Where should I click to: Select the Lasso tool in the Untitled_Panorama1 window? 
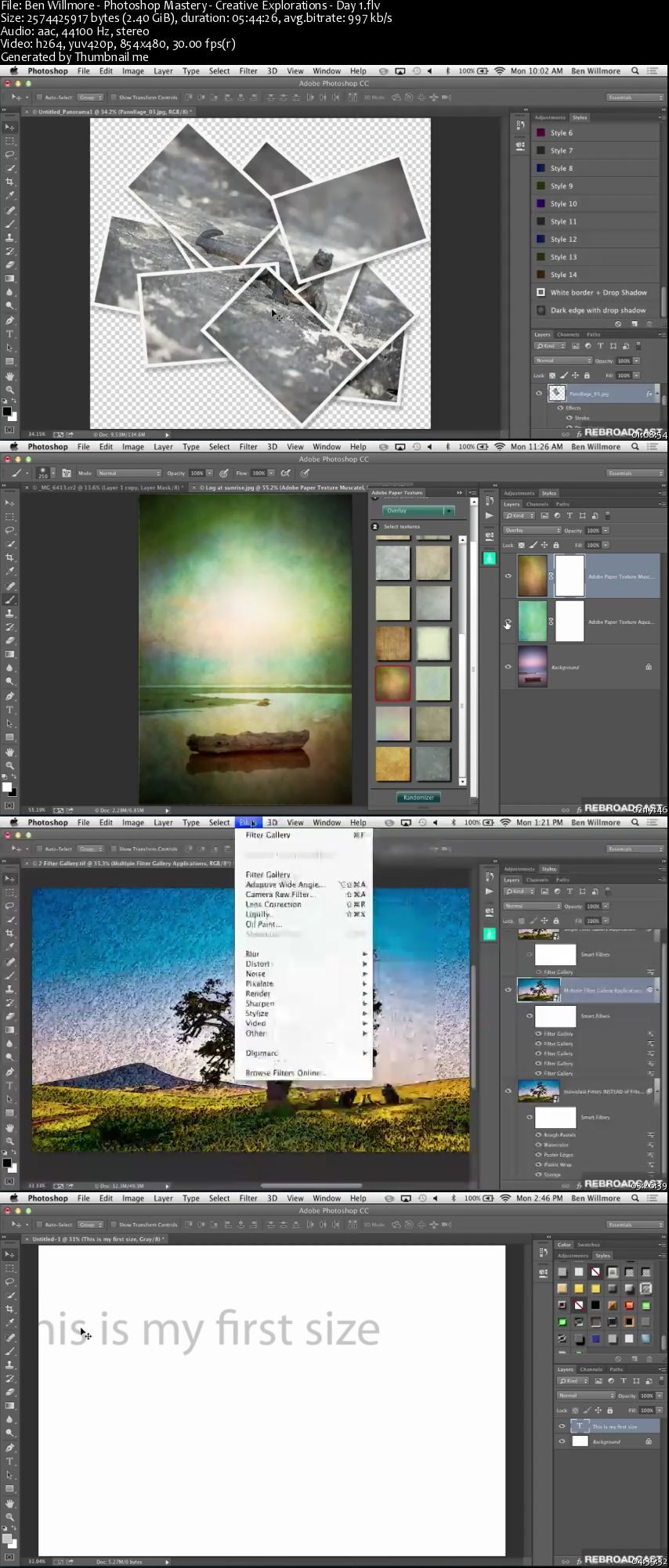coord(10,154)
